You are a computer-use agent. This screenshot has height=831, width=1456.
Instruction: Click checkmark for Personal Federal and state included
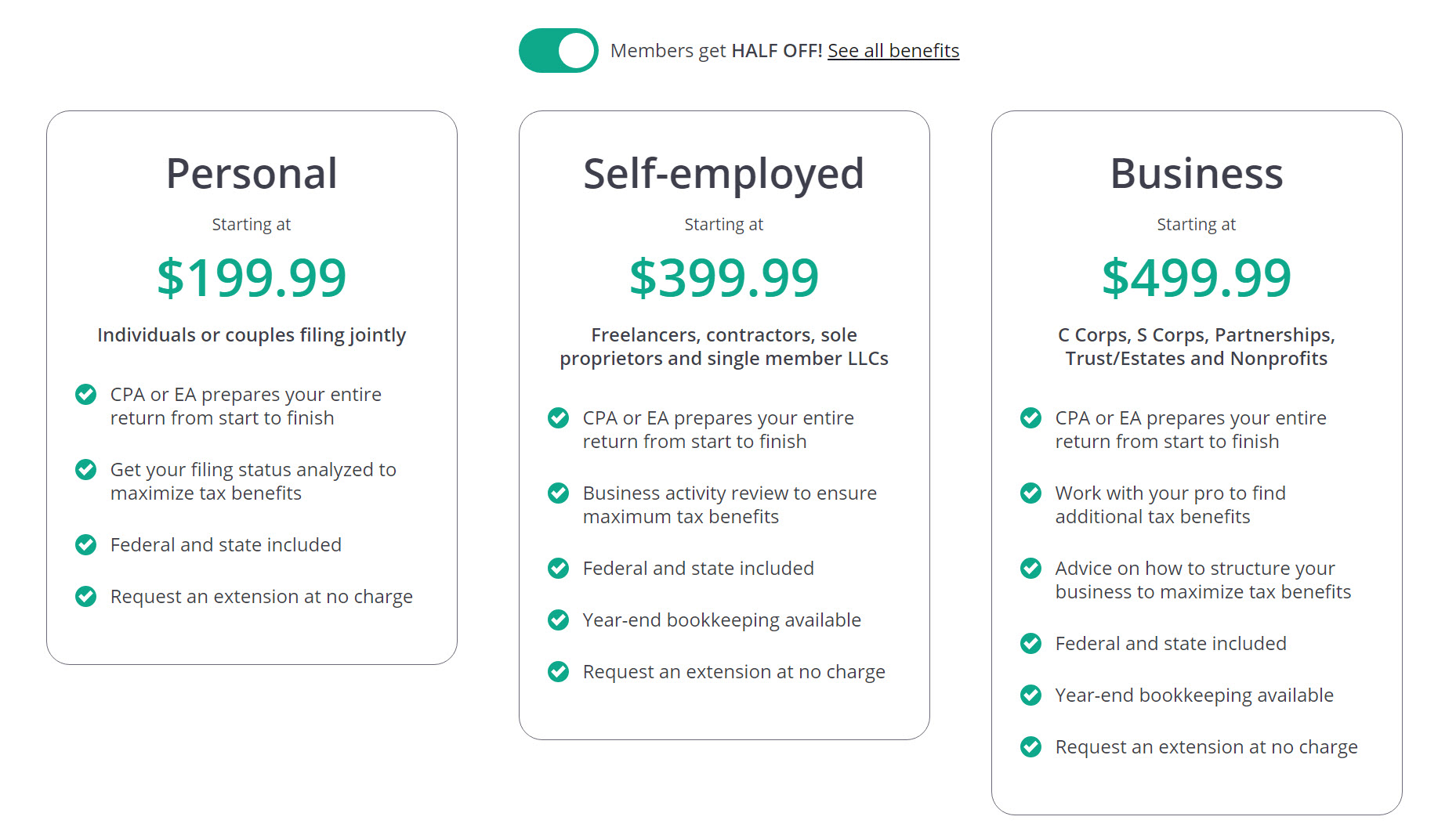click(85, 545)
